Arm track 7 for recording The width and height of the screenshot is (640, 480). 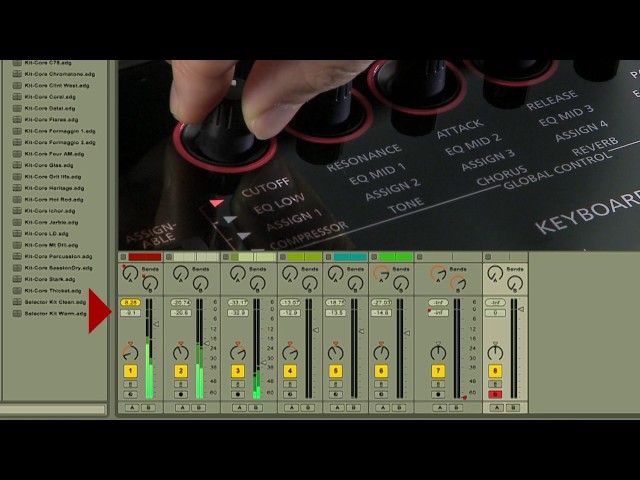(438, 394)
